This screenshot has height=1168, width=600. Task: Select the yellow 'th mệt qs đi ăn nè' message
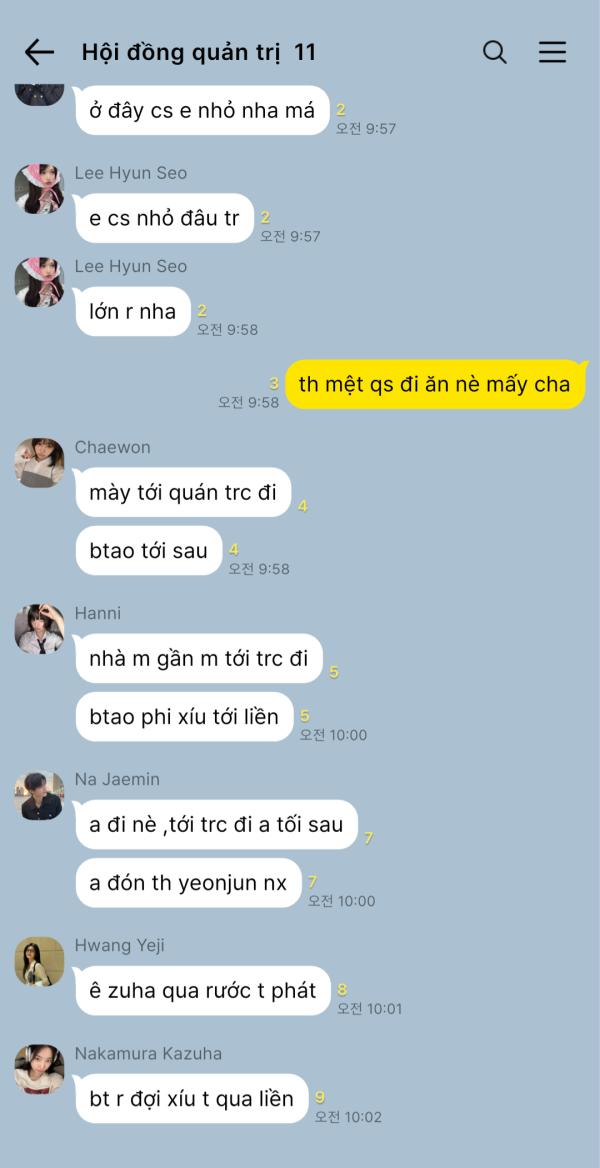436,384
